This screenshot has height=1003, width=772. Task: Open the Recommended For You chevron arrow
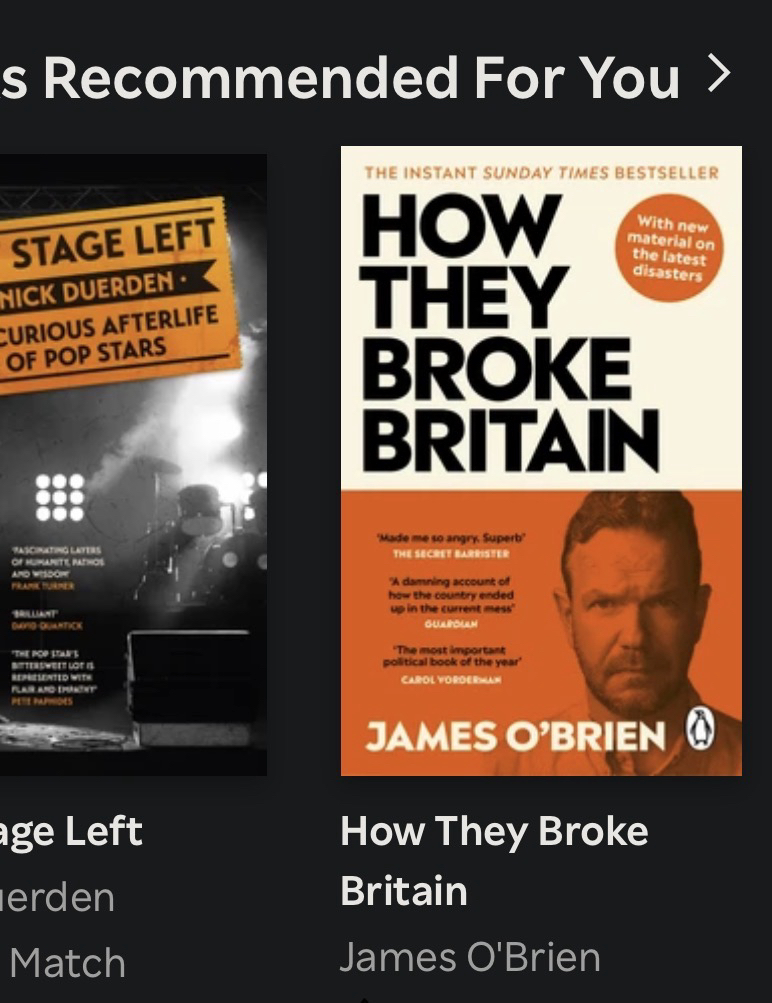pos(719,74)
